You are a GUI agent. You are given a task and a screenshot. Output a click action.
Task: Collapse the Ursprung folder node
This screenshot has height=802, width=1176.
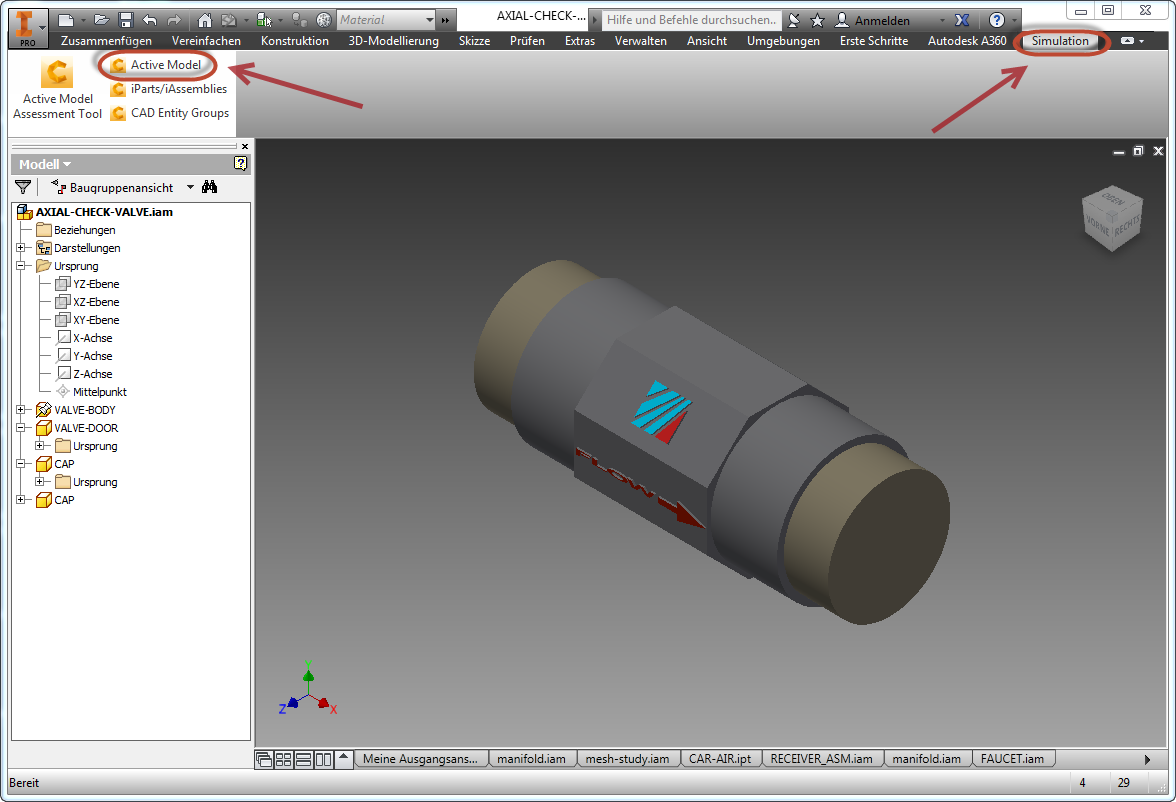(21, 266)
